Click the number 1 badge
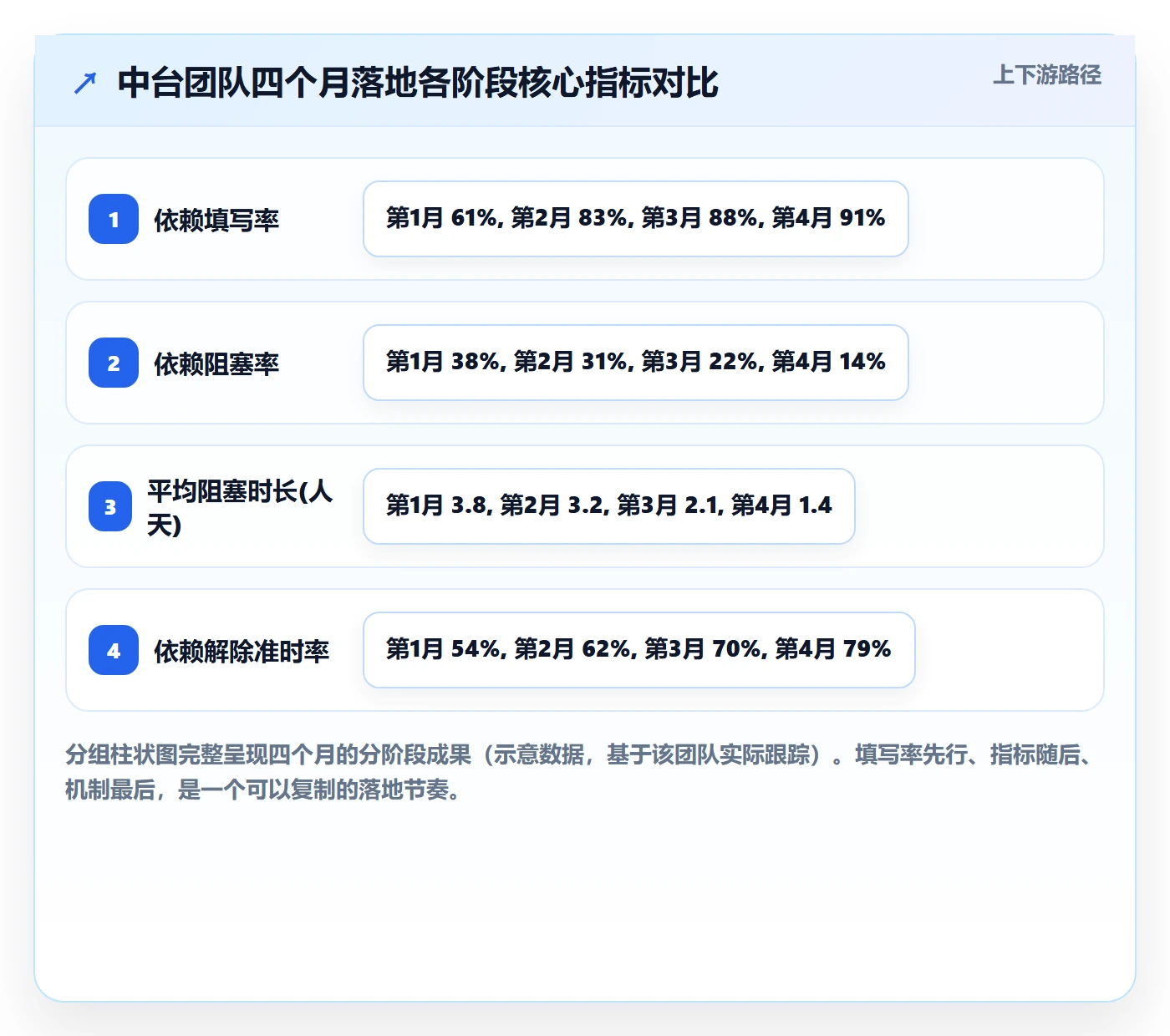The height and width of the screenshot is (1036, 1170). [x=114, y=219]
